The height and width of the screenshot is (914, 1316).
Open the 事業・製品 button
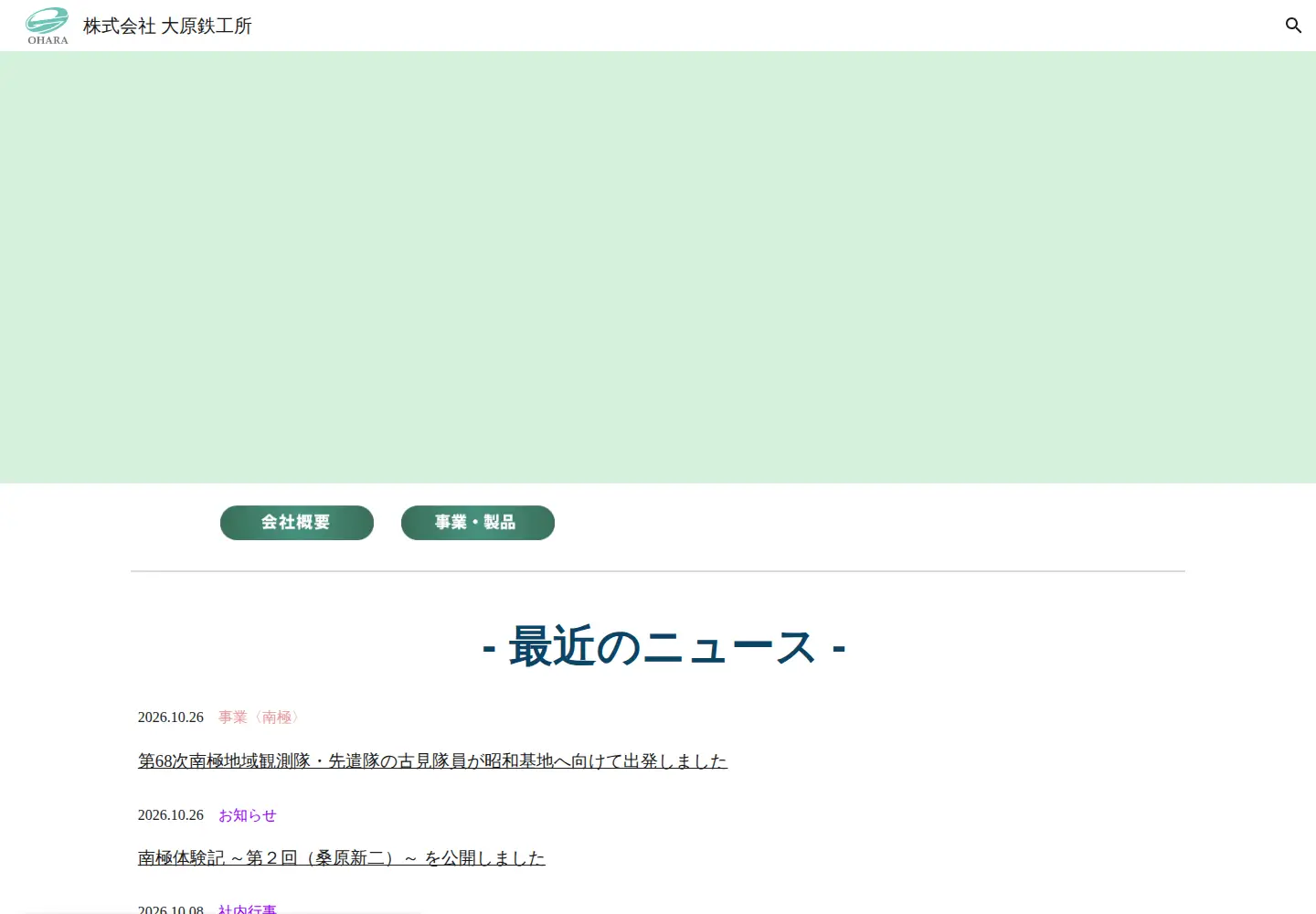point(478,523)
